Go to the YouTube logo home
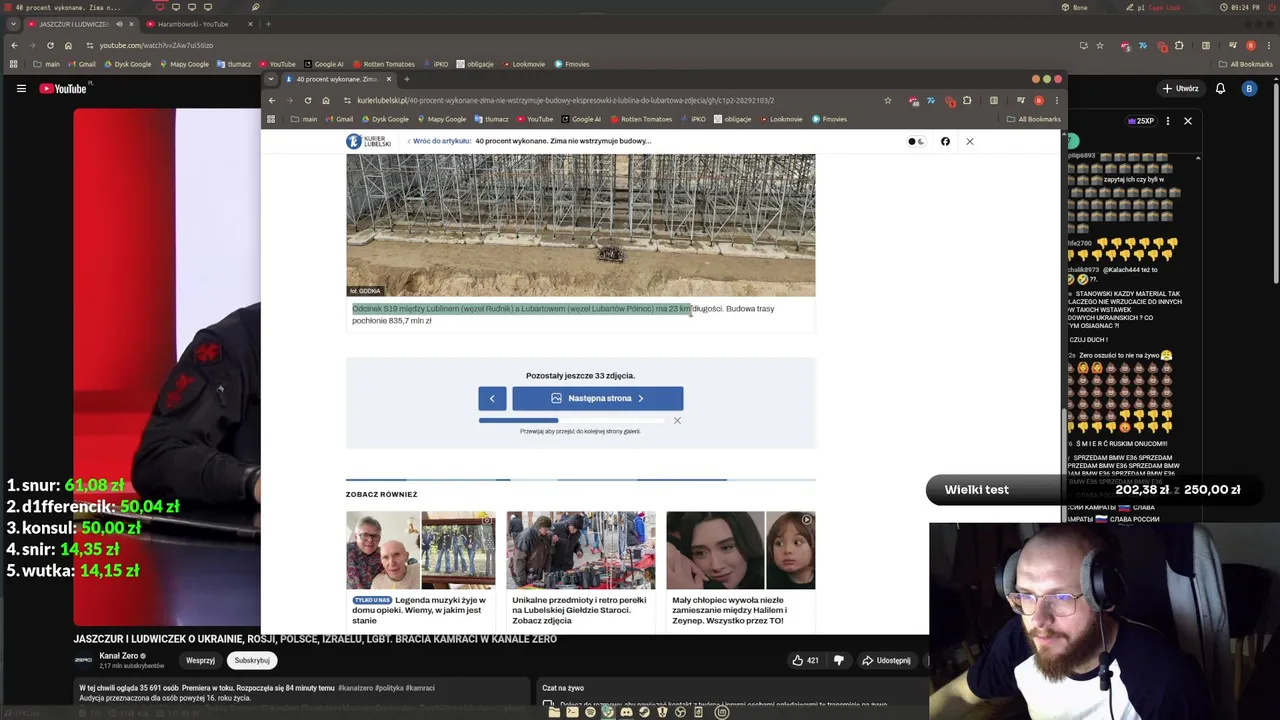1280x720 pixels. click(x=64, y=88)
